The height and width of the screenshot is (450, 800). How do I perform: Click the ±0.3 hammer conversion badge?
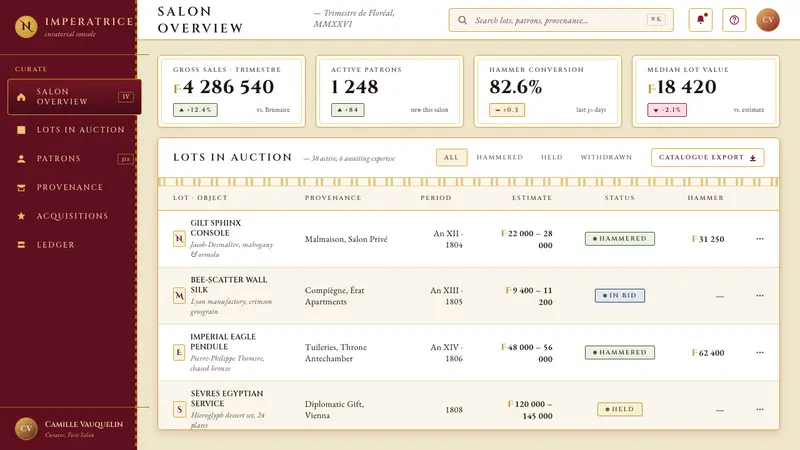coord(507,110)
